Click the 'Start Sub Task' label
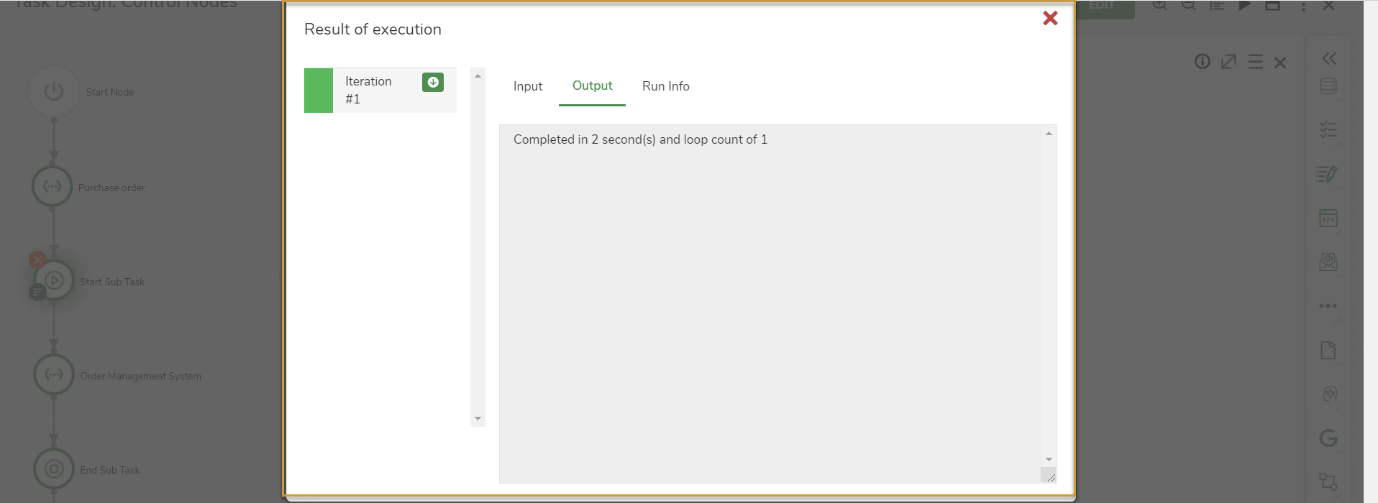Screen dimensions: 1378x503 click(x=112, y=282)
